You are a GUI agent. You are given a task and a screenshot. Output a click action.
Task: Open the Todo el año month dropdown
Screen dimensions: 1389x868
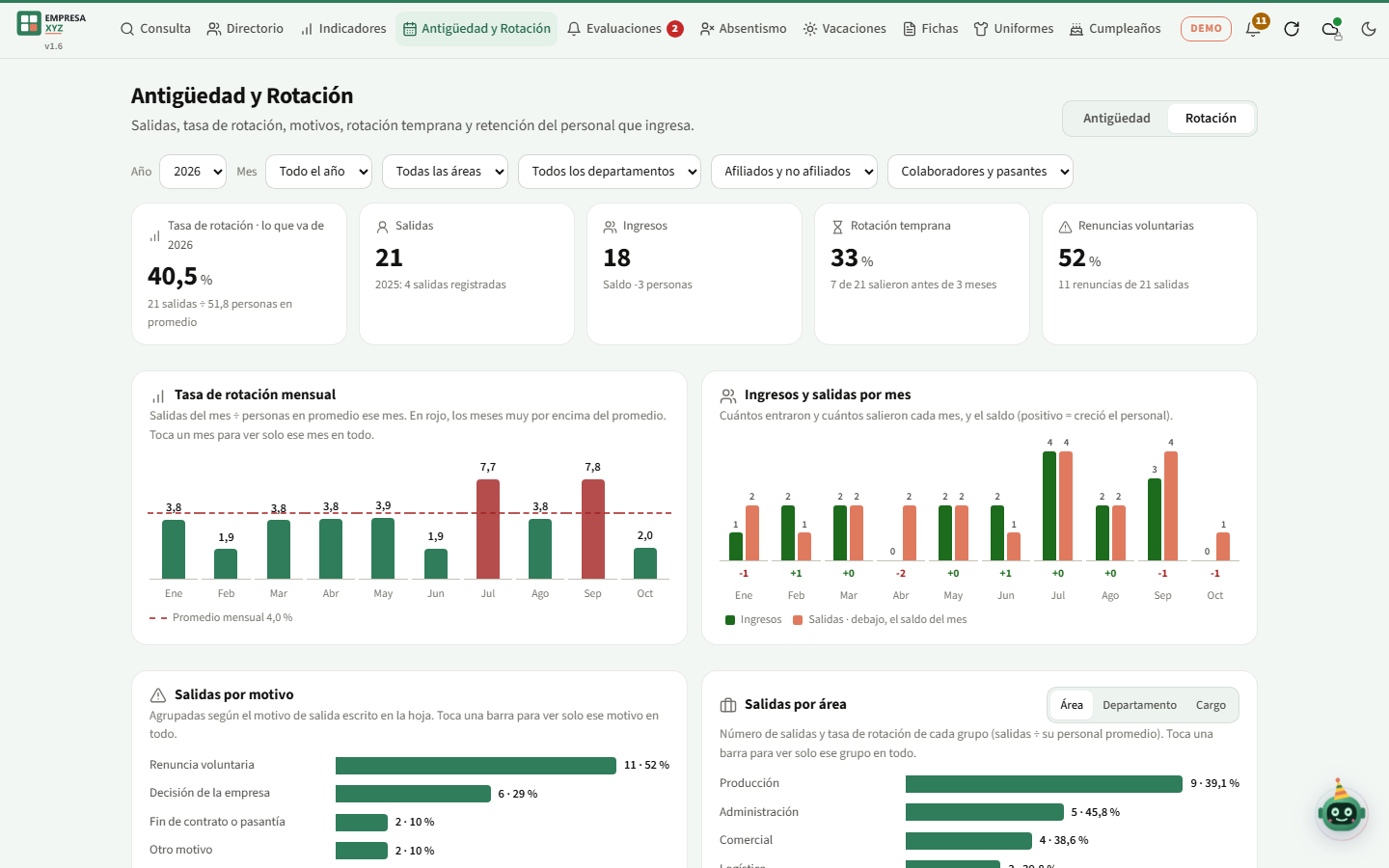[x=318, y=172]
